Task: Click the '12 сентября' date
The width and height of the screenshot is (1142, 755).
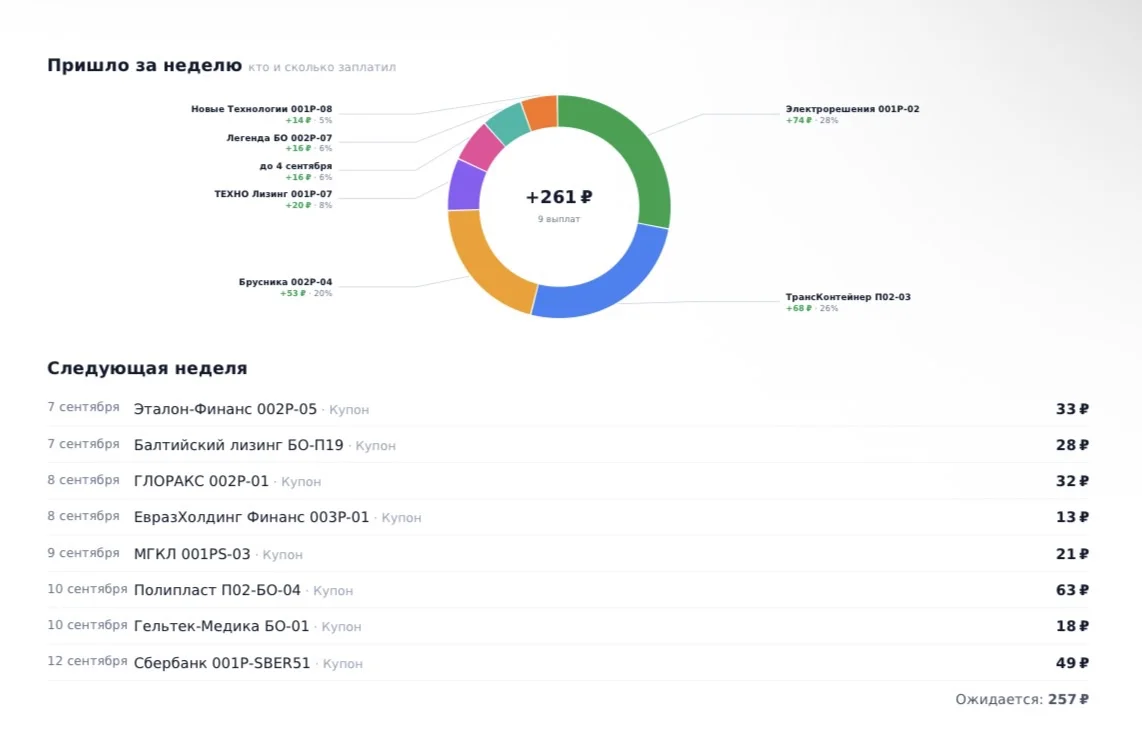Action: (87, 661)
